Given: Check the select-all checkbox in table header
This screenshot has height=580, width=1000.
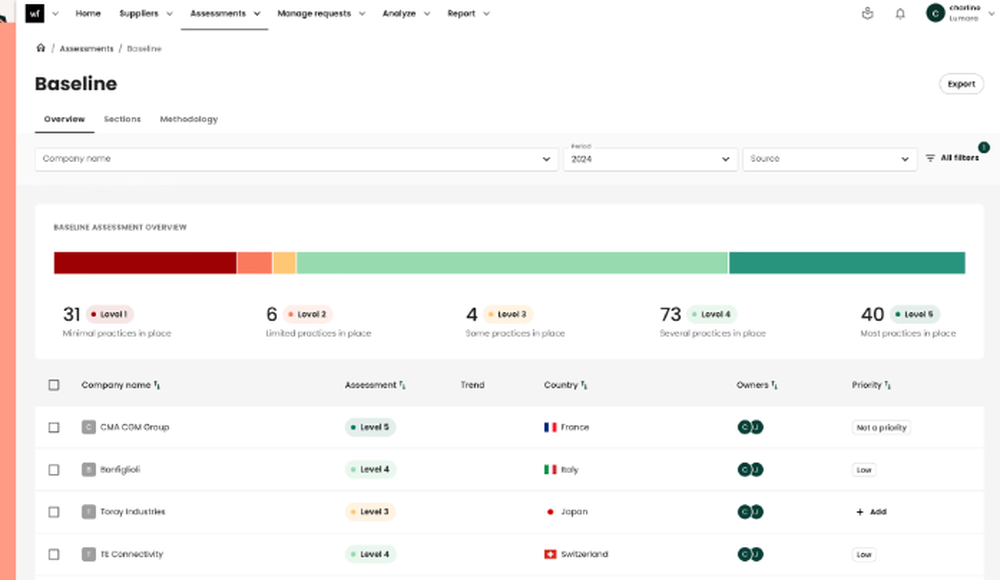Looking at the screenshot, I should 54,384.
